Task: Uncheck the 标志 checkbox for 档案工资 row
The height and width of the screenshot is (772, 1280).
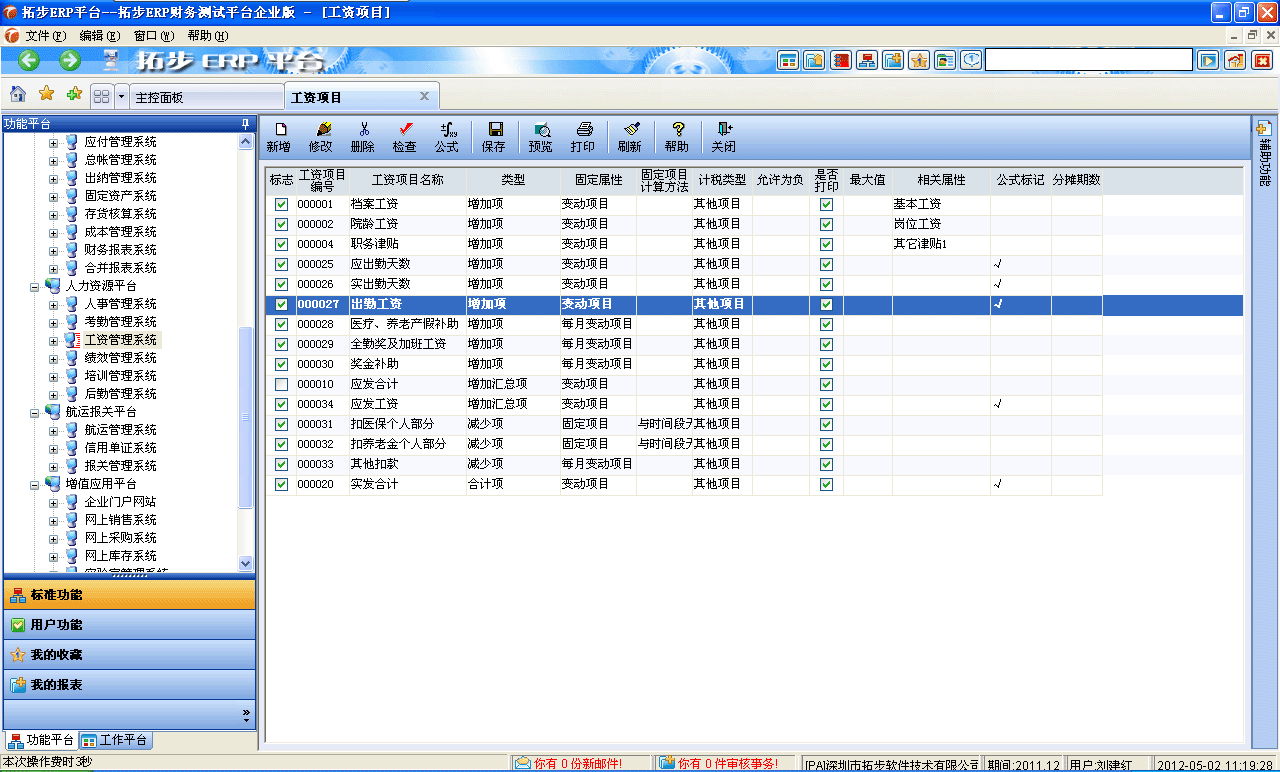Action: 281,203
